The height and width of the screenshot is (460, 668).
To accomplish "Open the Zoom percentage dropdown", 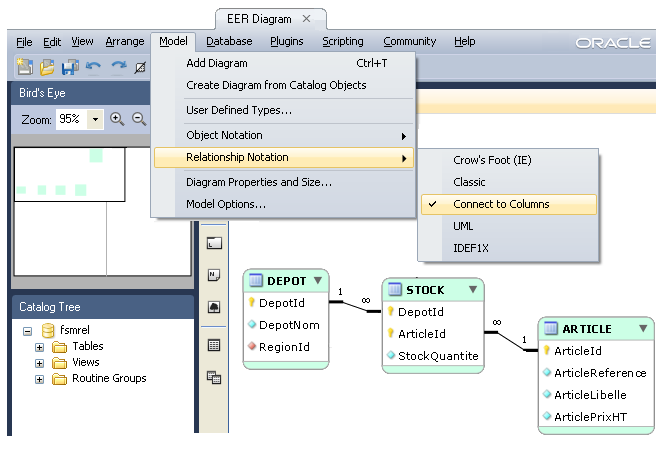I will tap(96, 119).
